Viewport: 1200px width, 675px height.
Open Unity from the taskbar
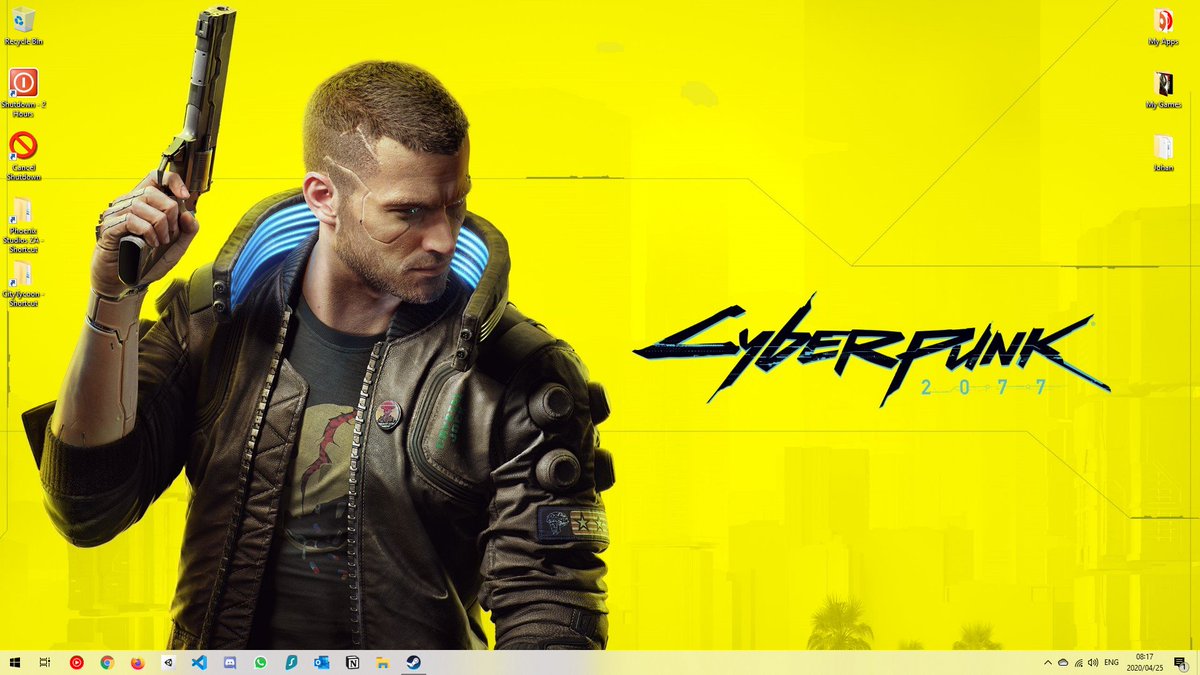168,662
